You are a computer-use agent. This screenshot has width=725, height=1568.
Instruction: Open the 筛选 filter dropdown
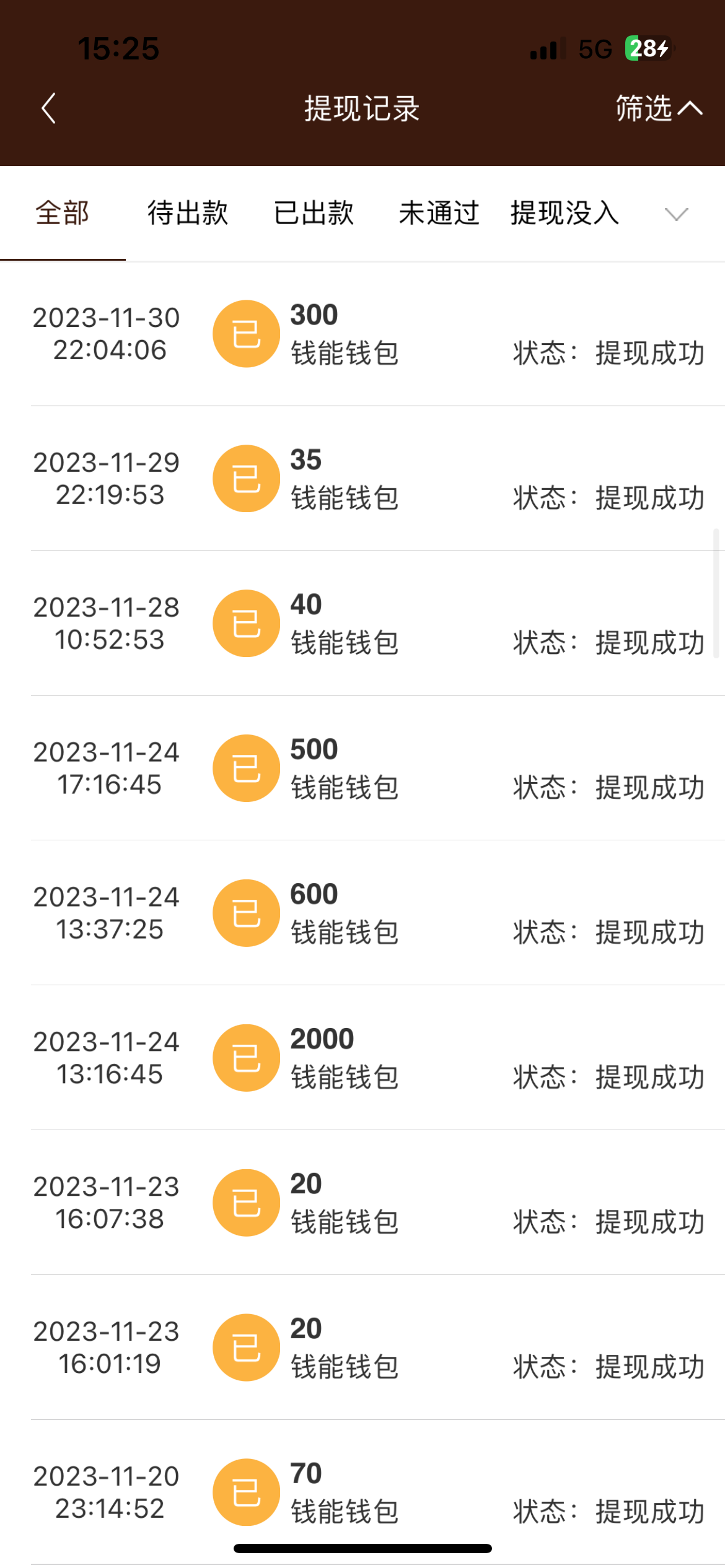point(657,108)
